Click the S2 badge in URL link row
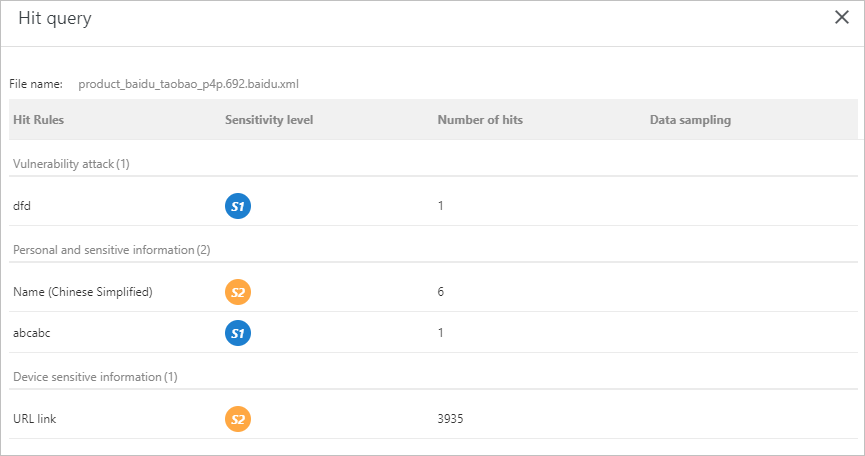Image resolution: width=865 pixels, height=456 pixels. click(x=238, y=419)
